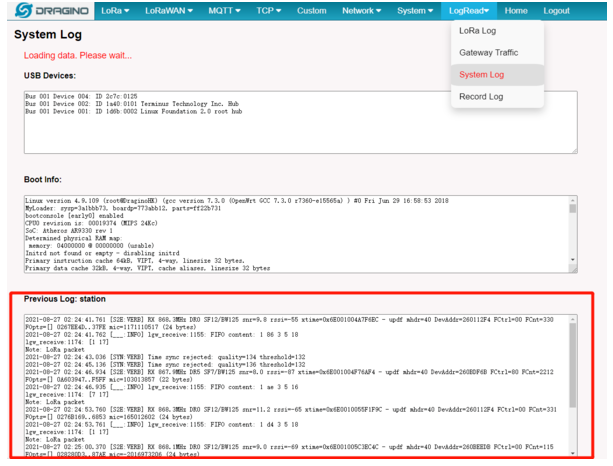The image size is (613, 466).
Task: Click the 'Determined physical RAM map' line
Action: tap(74, 238)
